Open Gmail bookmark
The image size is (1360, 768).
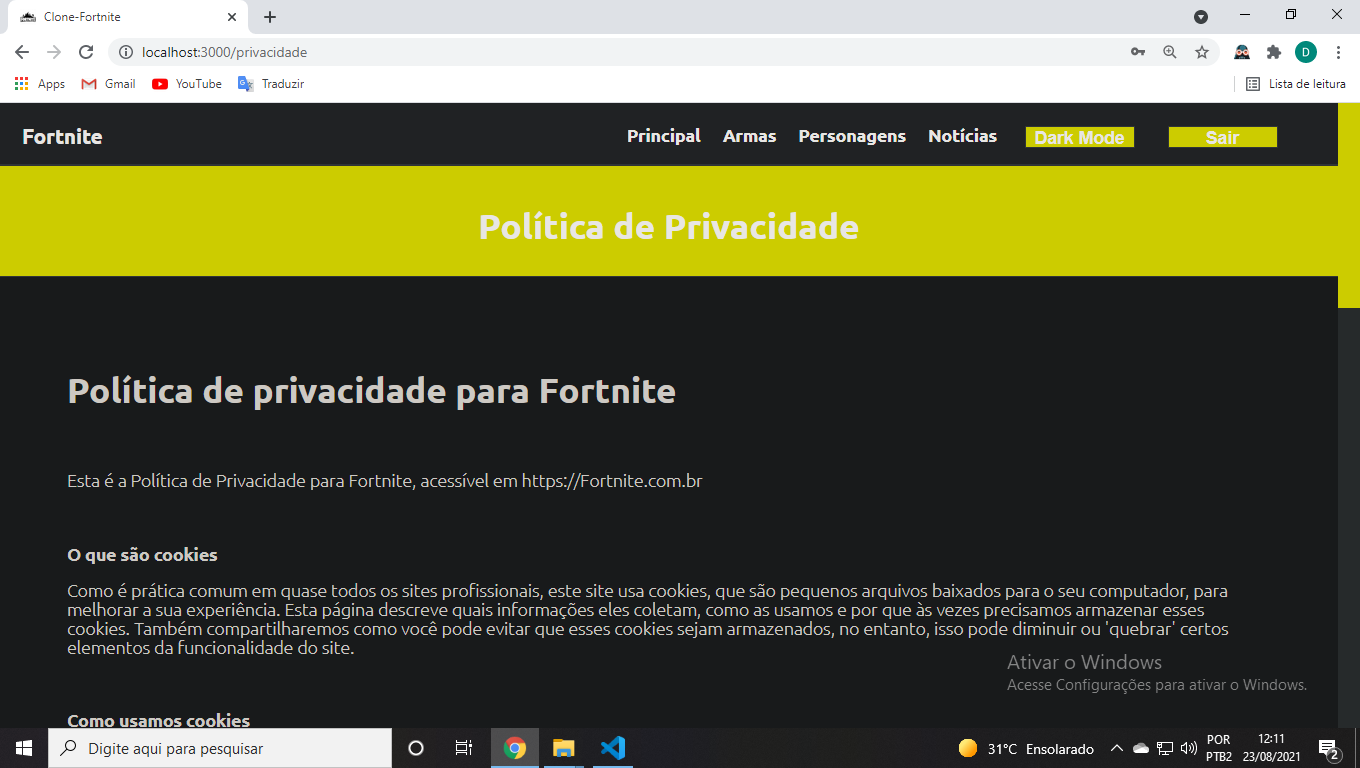click(x=108, y=84)
